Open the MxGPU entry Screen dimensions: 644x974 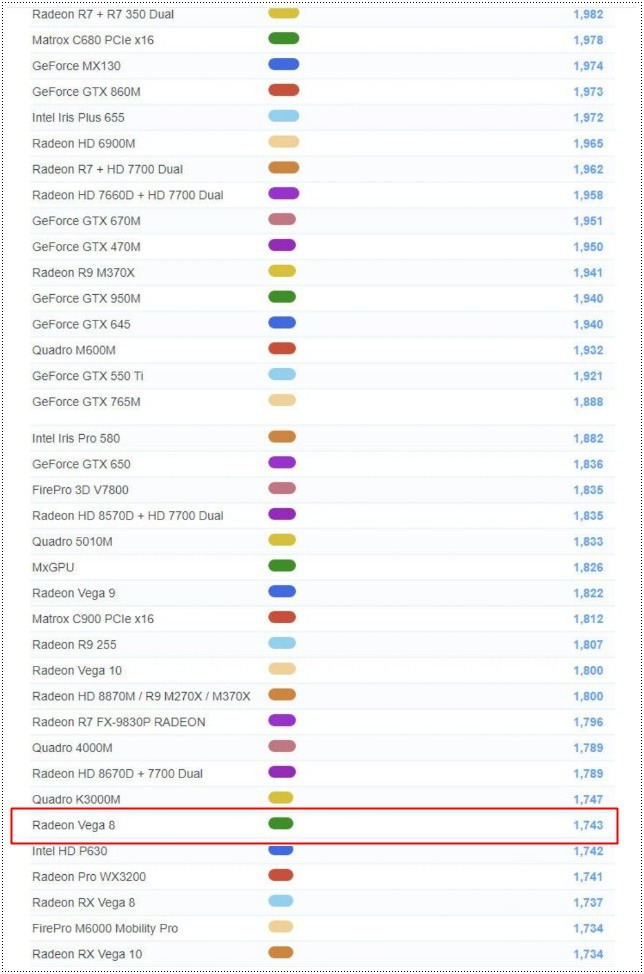coord(53,568)
